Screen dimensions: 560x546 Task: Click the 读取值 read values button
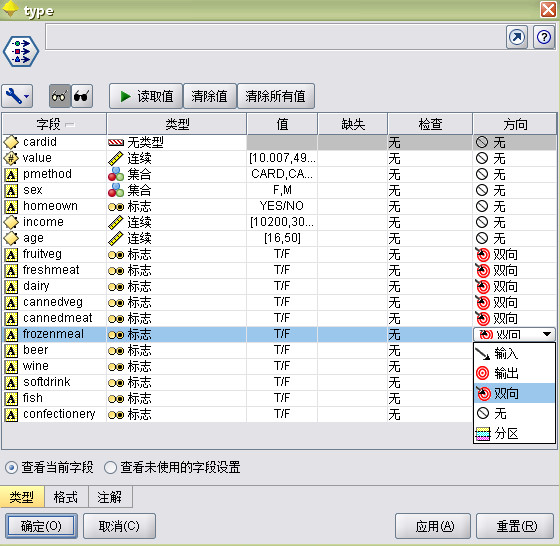coord(146,96)
